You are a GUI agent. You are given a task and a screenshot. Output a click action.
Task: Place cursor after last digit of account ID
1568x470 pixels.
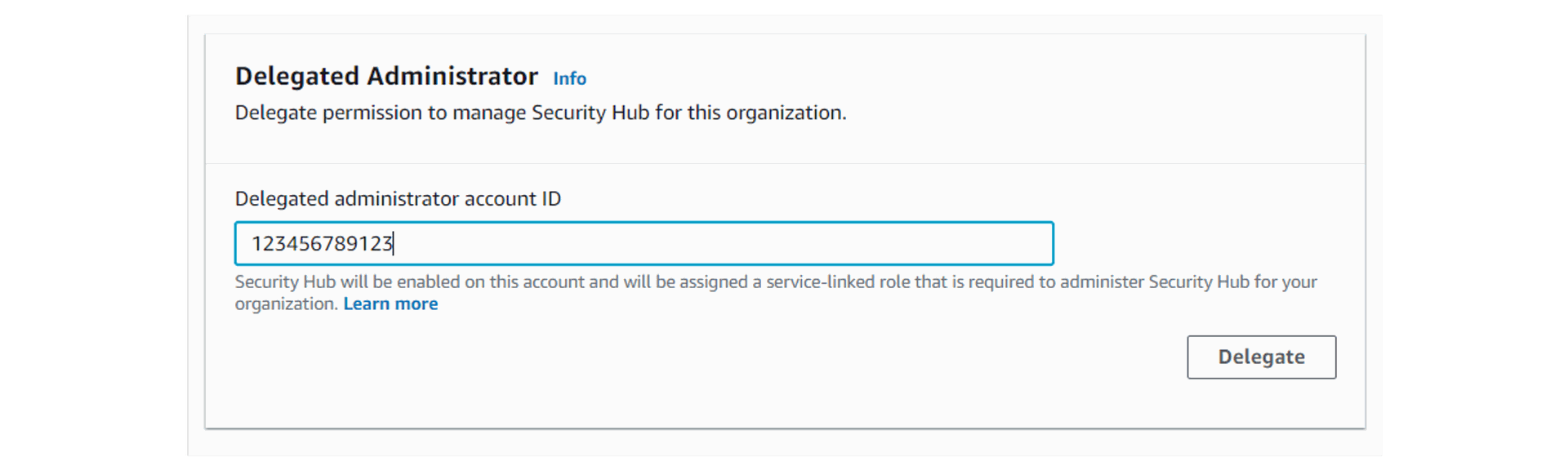(x=394, y=243)
